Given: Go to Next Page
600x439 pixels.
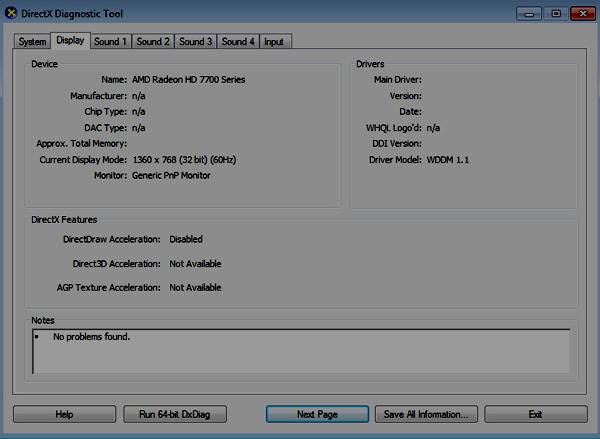Looking at the screenshot, I should [x=317, y=414].
